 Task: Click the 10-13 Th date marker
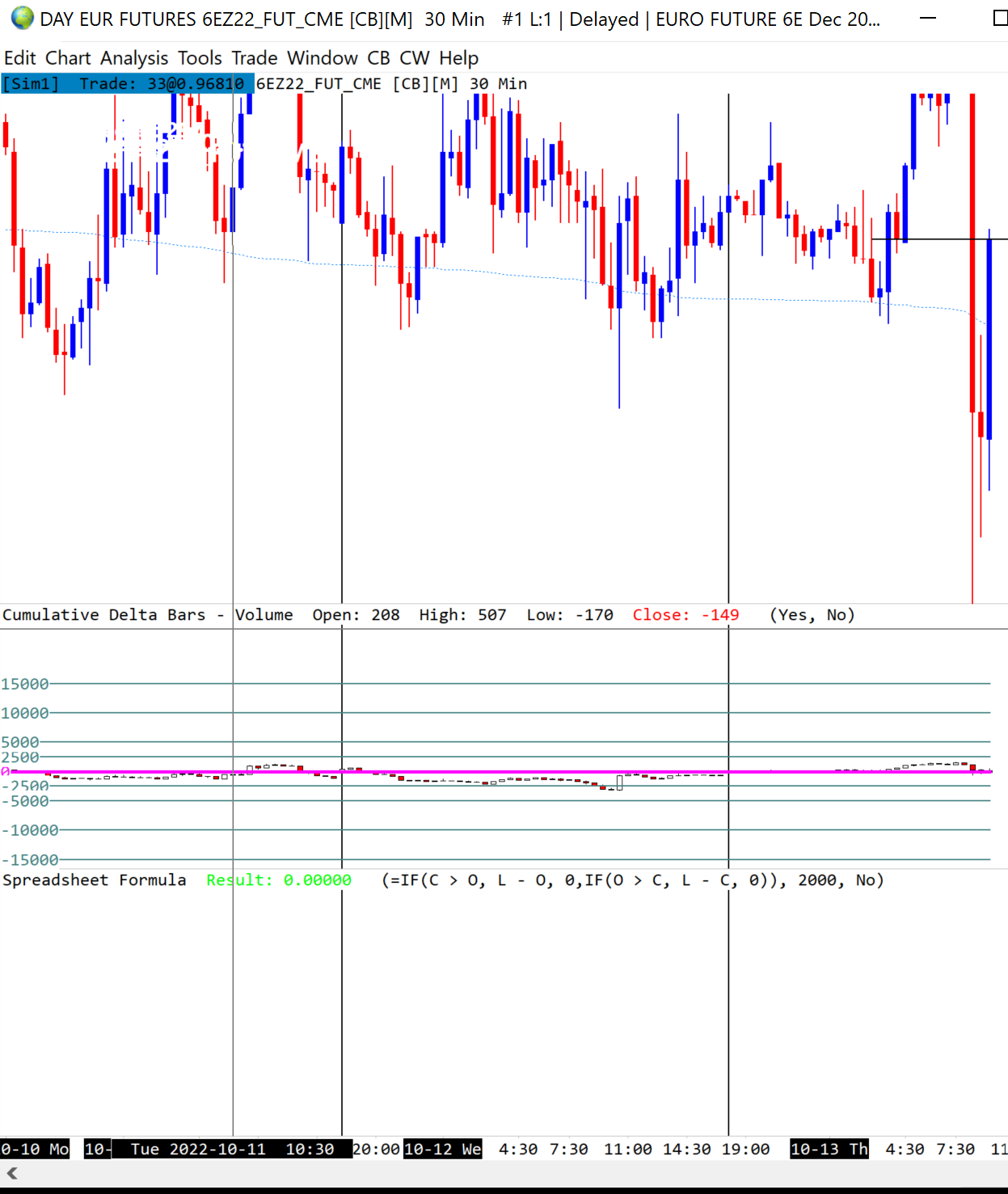829,1150
